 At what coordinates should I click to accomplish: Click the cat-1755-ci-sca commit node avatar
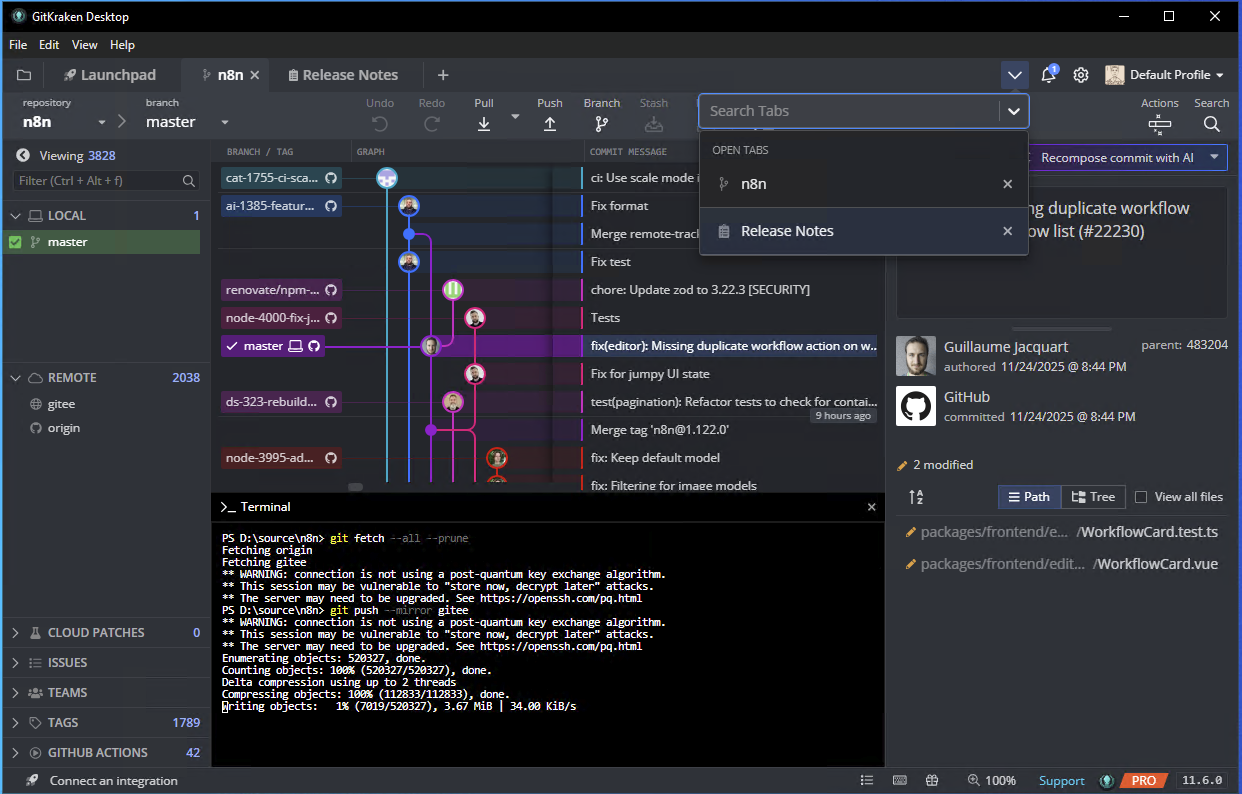(387, 178)
